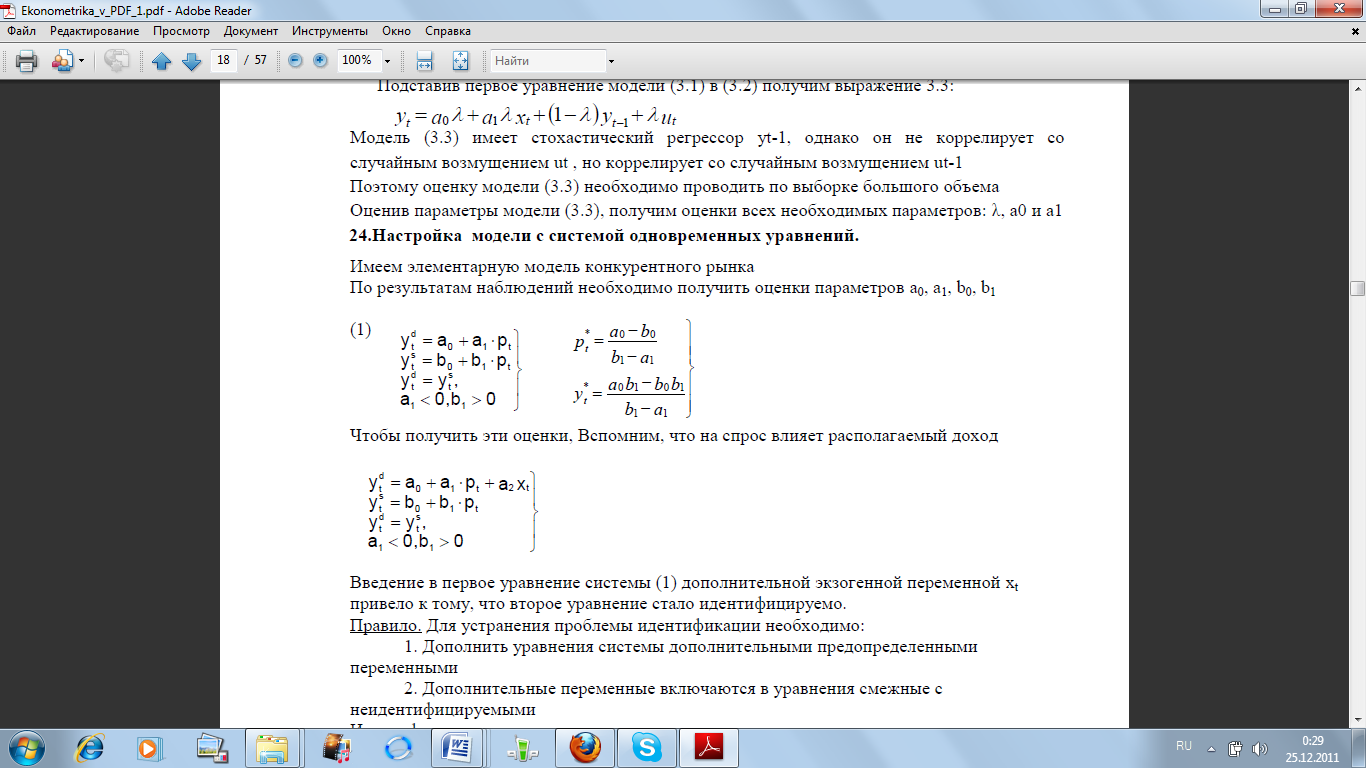
Task: Click the collaborate/share people icon
Action: pos(62,61)
